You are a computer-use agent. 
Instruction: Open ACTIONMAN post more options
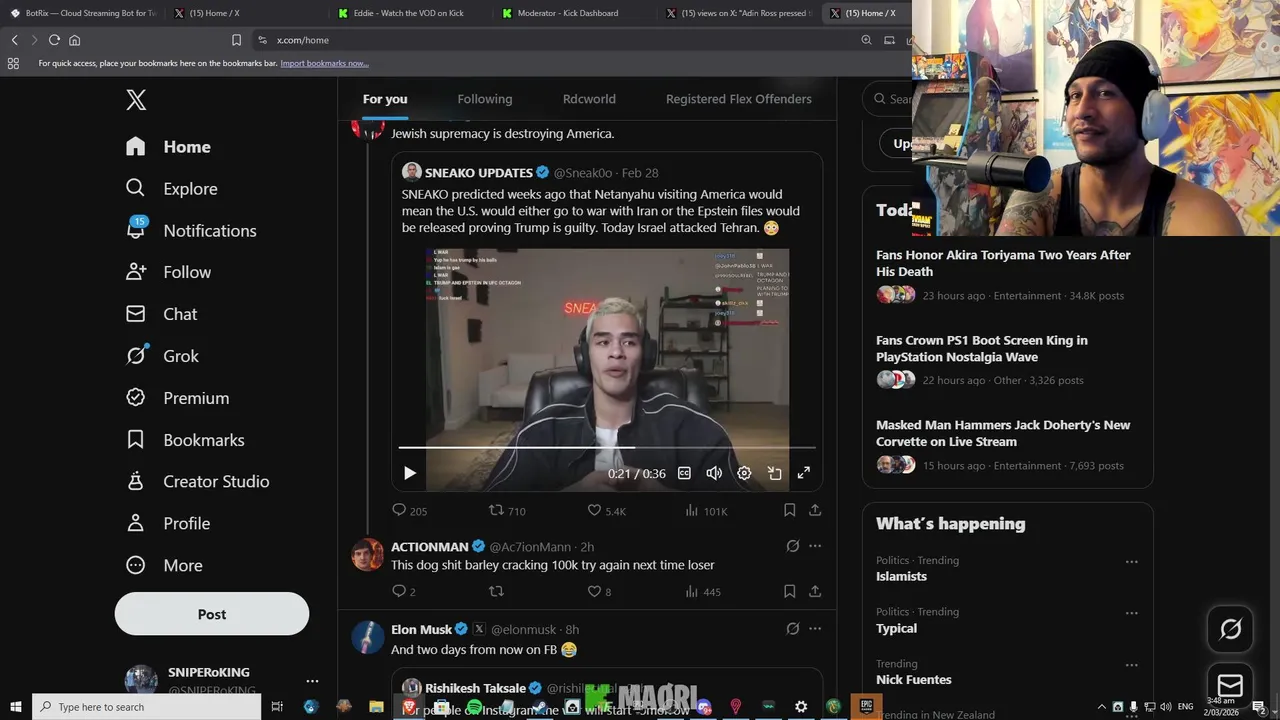tap(815, 546)
